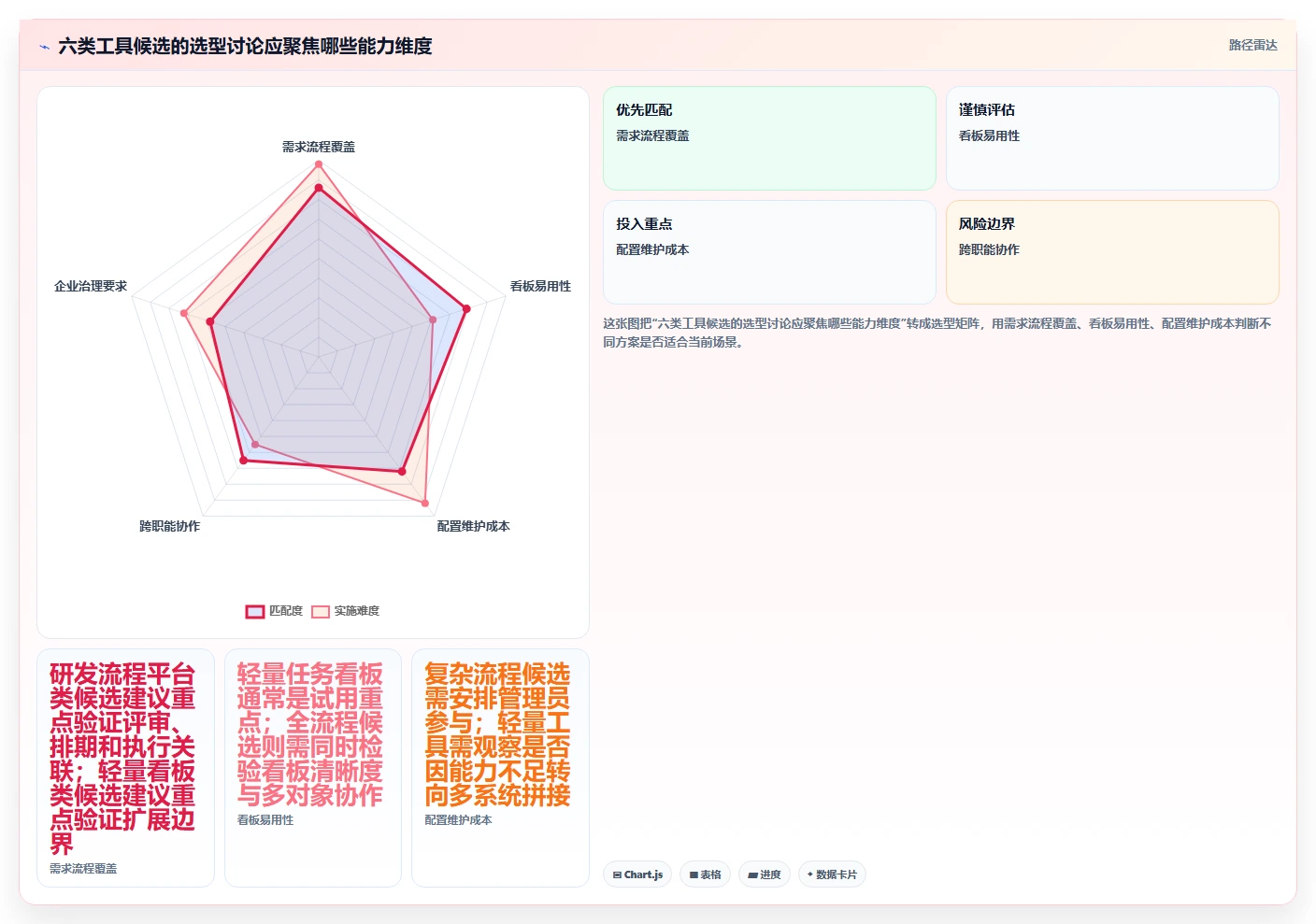Select the 数据卡片 tag chip
Viewport: 1316px width, 924px height.
click(832, 874)
